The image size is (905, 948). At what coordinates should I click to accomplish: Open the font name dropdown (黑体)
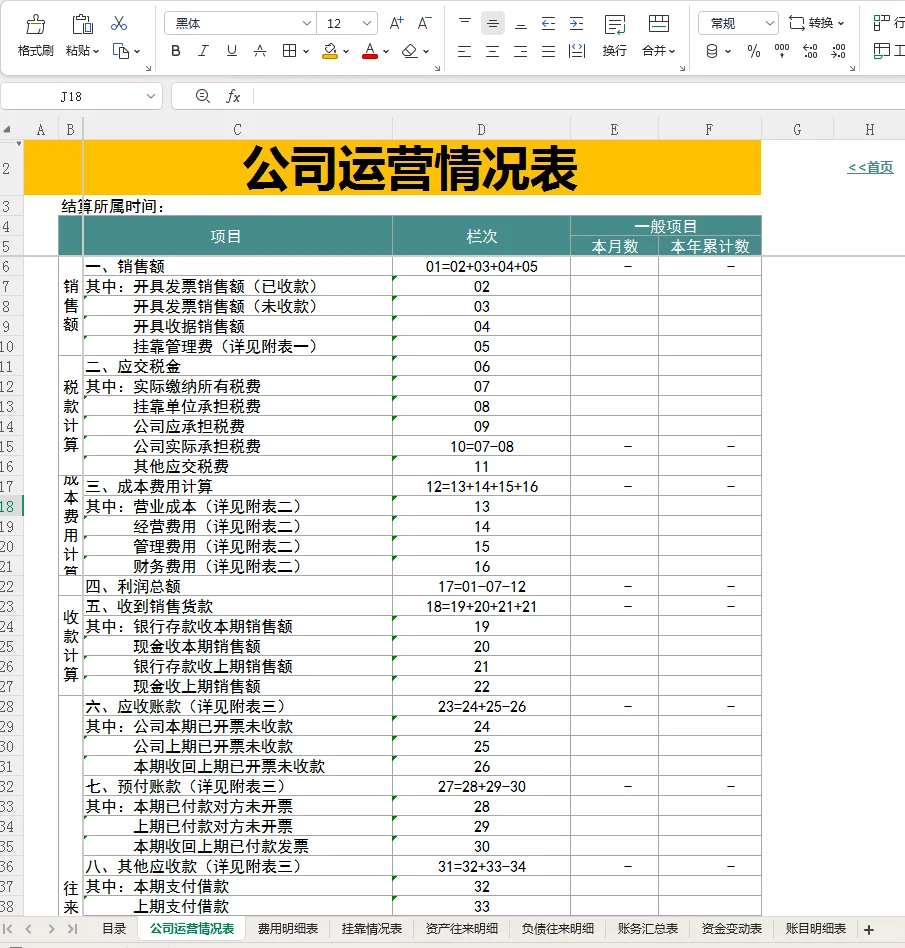coord(307,24)
